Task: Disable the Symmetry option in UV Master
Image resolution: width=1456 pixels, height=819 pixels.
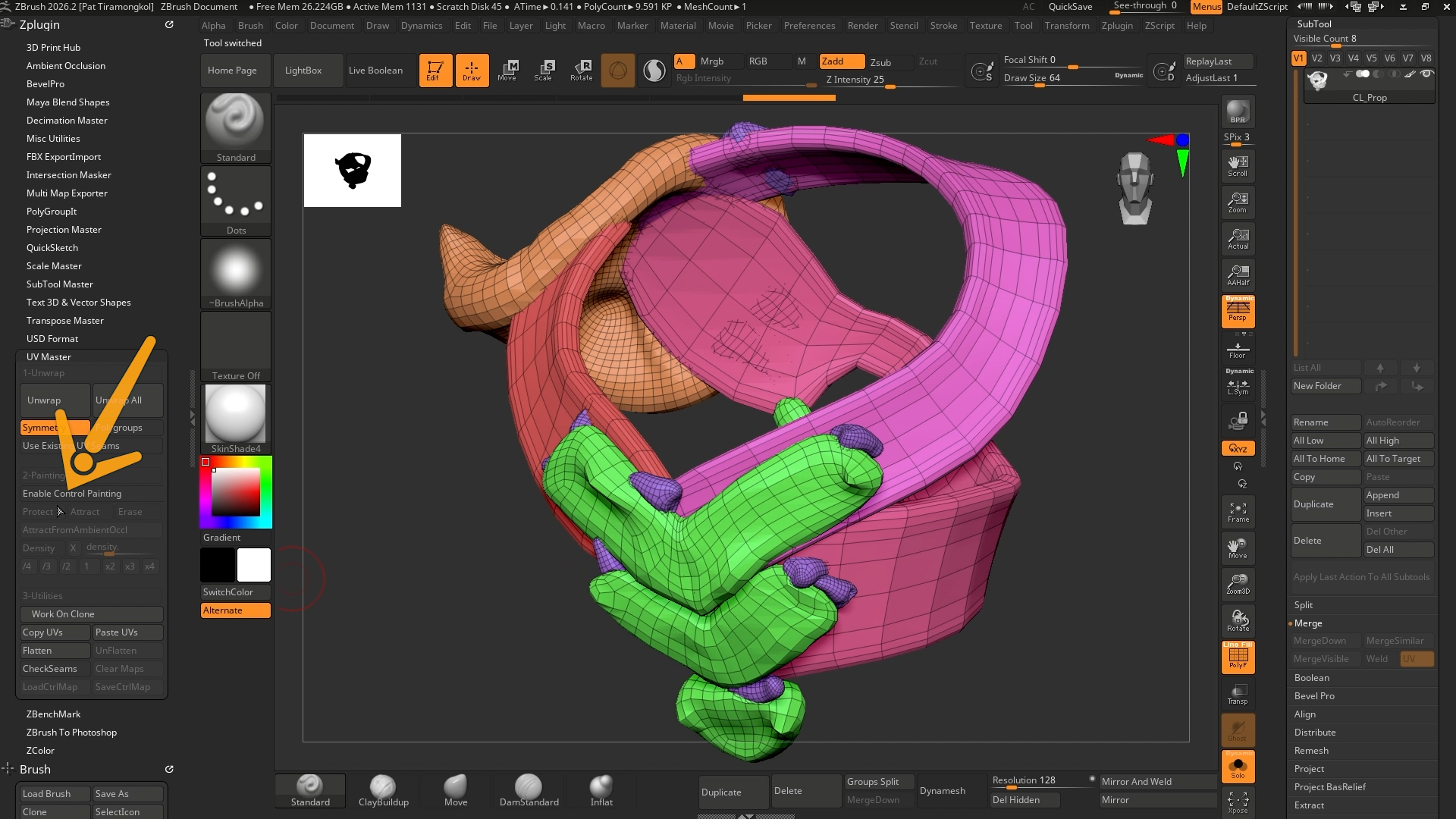Action: click(x=55, y=428)
